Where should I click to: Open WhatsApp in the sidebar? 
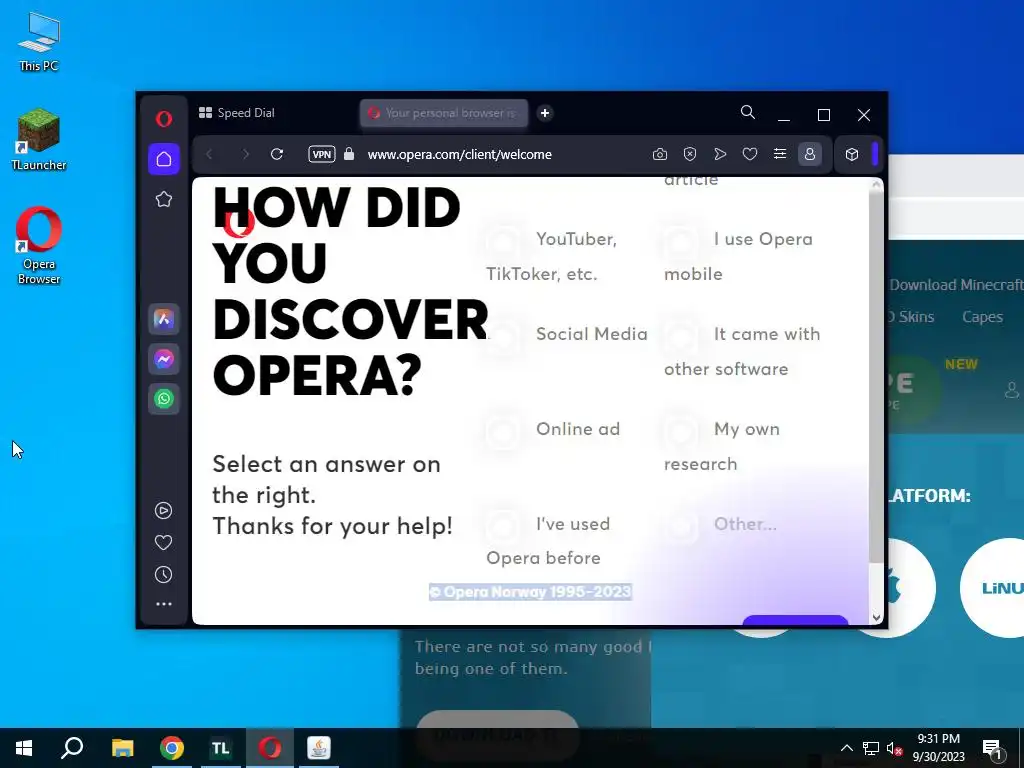164,399
